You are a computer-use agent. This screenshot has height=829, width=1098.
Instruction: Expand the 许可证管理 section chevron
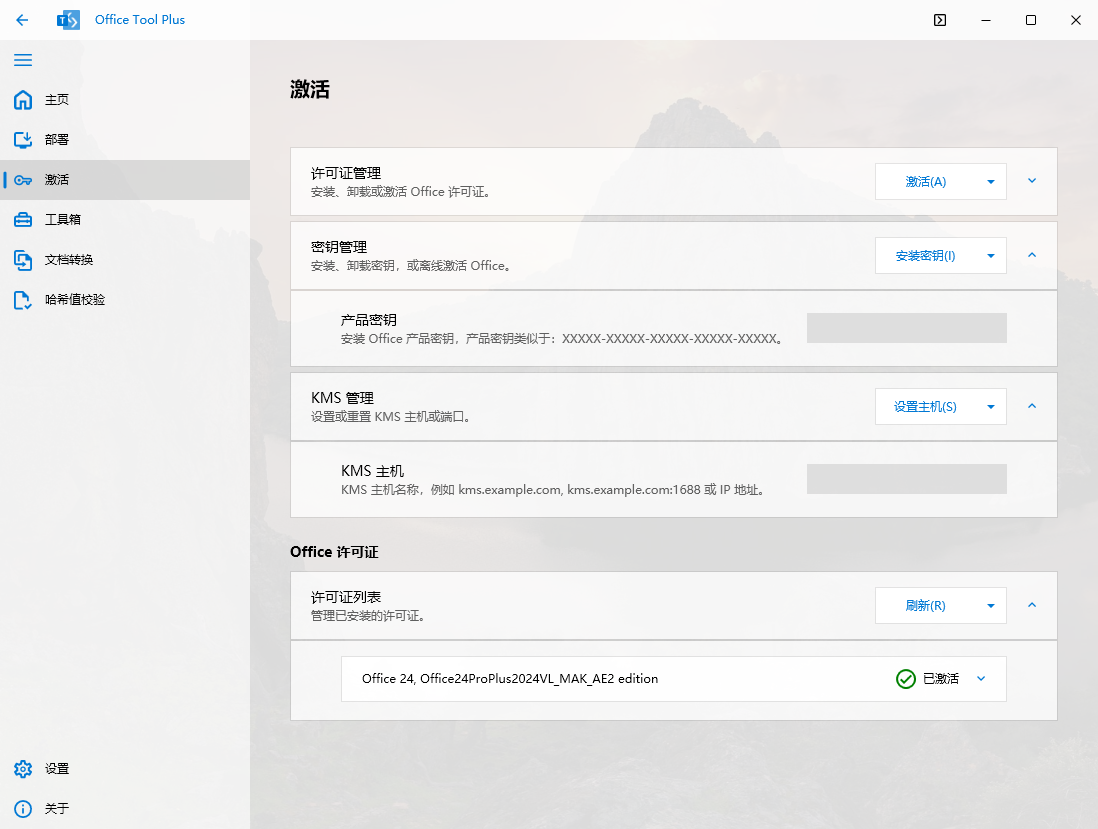[x=1032, y=181]
